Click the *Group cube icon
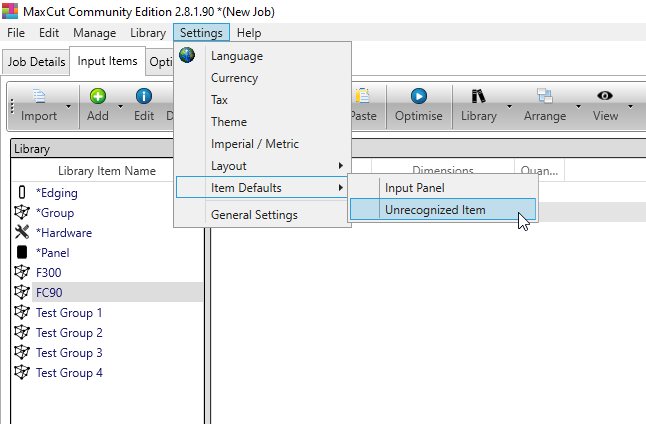This screenshot has width=646, height=424. click(x=22, y=212)
